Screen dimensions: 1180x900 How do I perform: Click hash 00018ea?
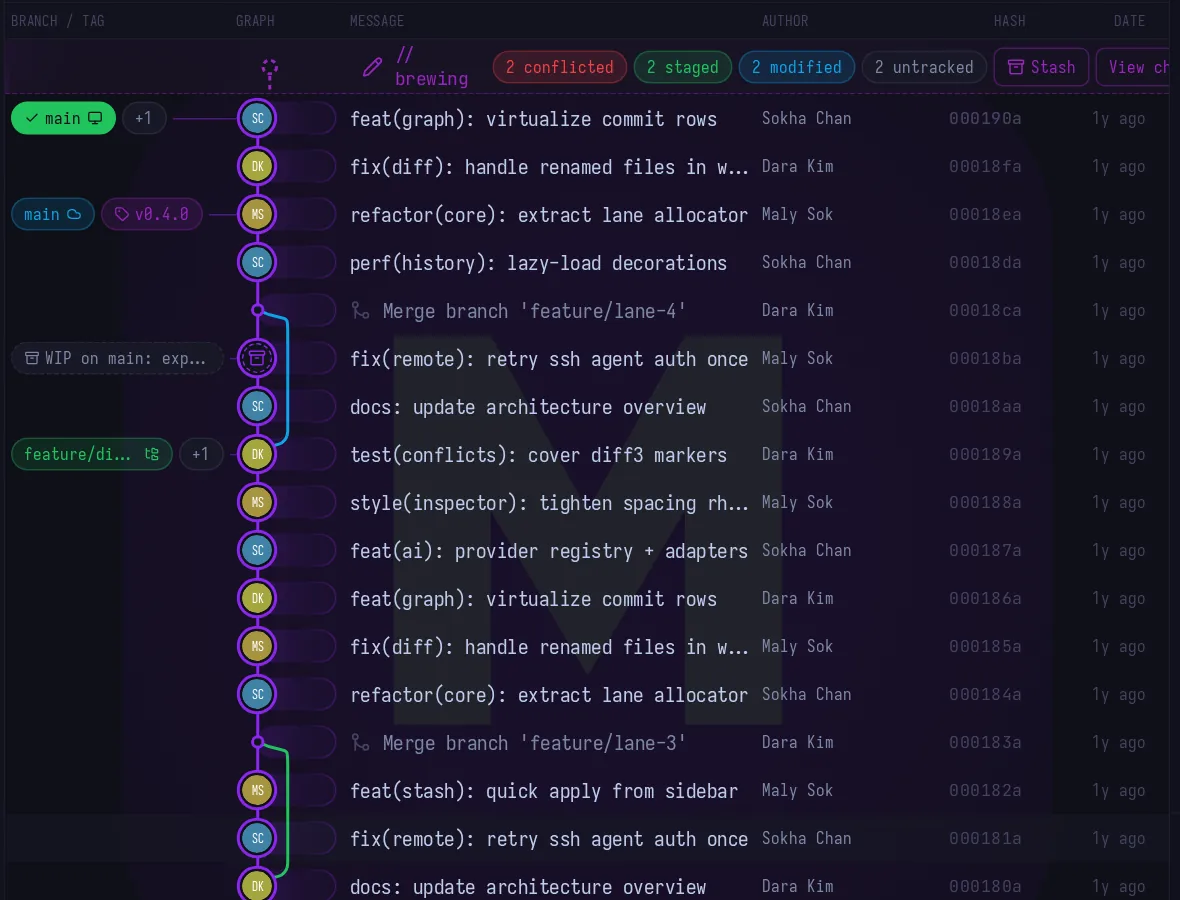coord(985,214)
